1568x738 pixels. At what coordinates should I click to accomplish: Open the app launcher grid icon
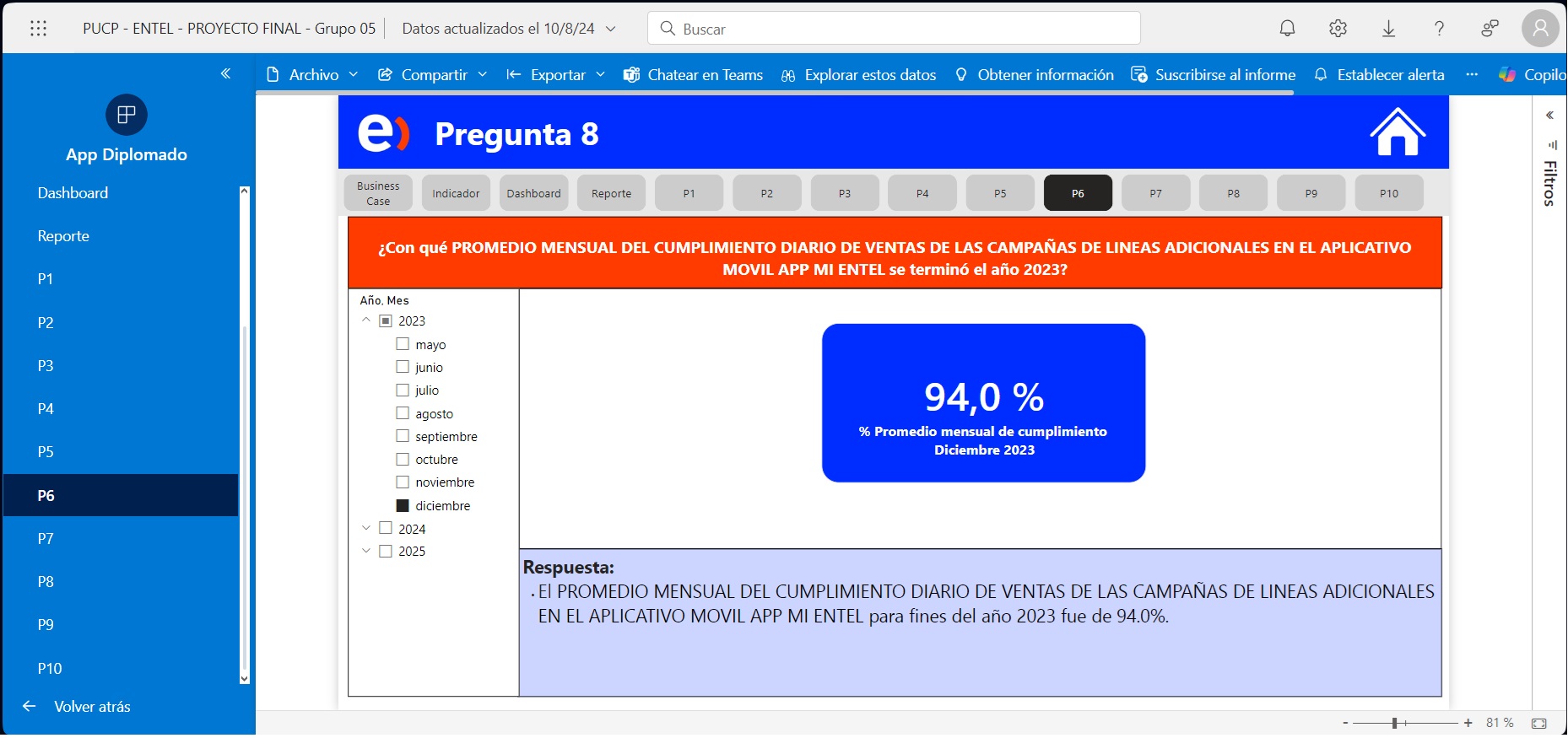pyautogui.click(x=38, y=28)
